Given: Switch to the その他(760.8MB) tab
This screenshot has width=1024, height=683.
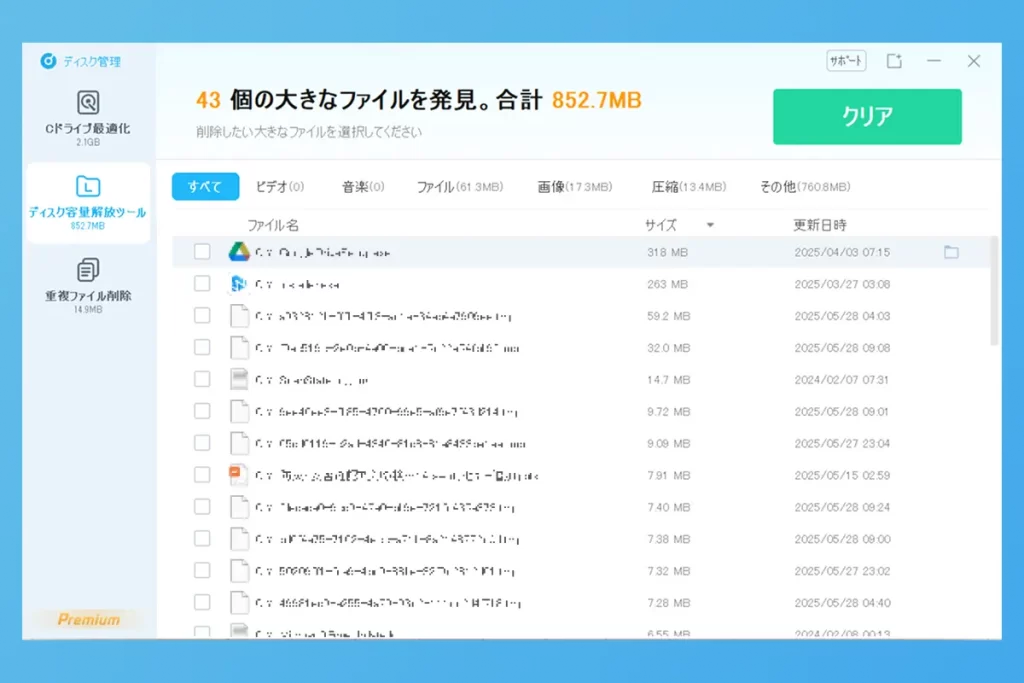Looking at the screenshot, I should pyautogui.click(x=805, y=187).
